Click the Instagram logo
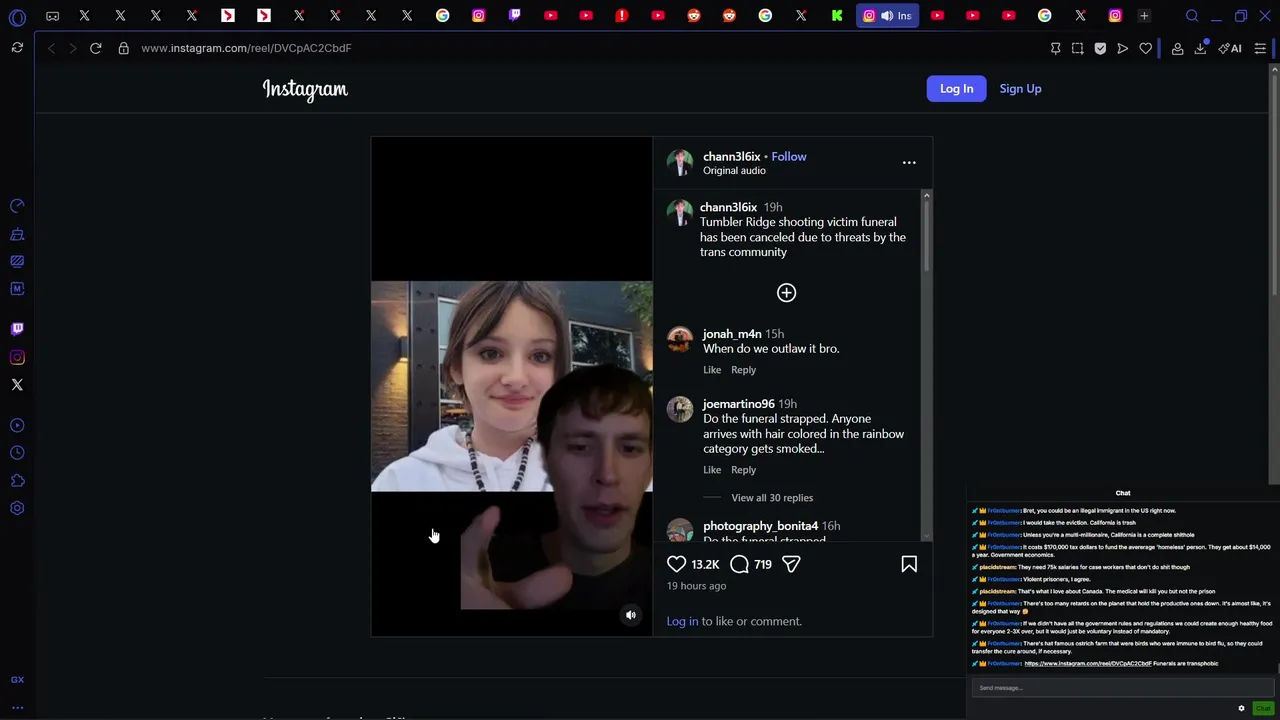1280x720 pixels. point(305,89)
